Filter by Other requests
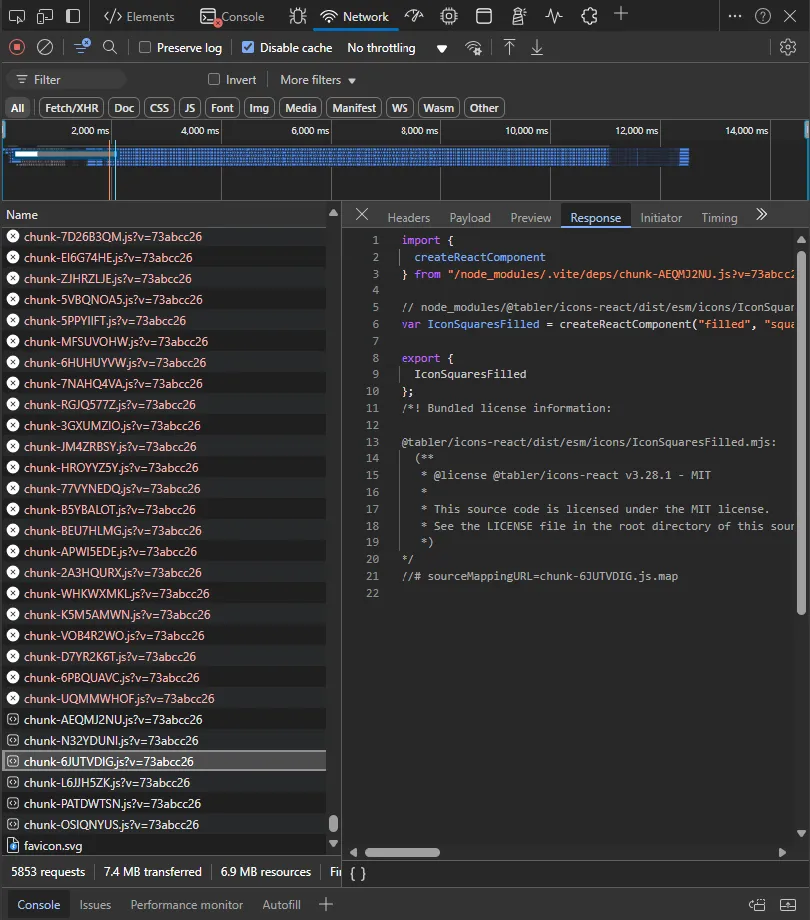The height and width of the screenshot is (920, 810). tap(484, 108)
